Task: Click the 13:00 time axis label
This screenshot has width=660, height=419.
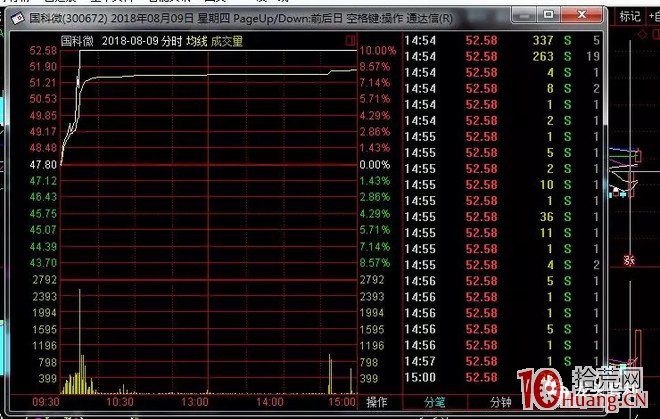Action: (195, 402)
